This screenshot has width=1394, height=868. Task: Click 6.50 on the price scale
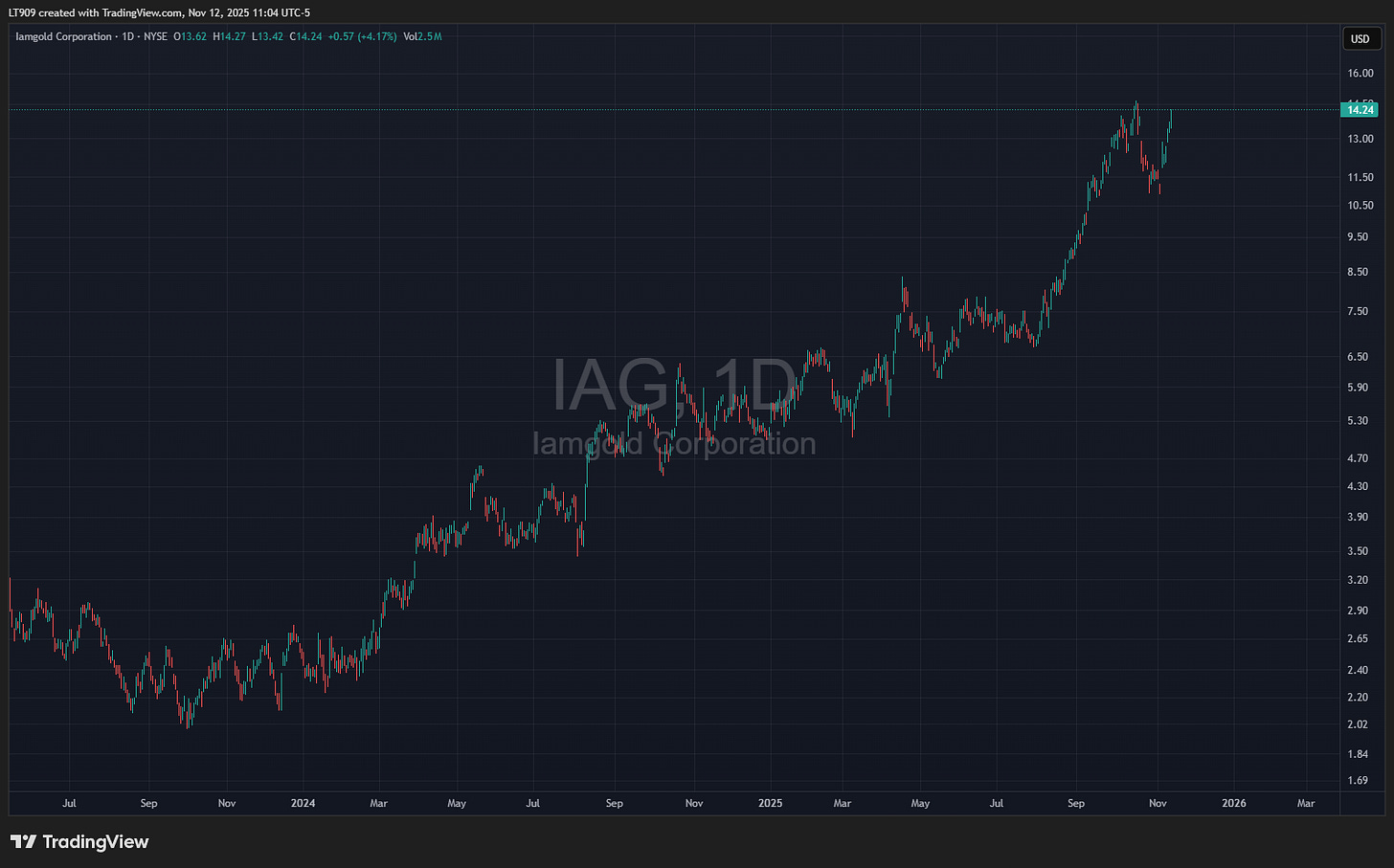click(1360, 356)
